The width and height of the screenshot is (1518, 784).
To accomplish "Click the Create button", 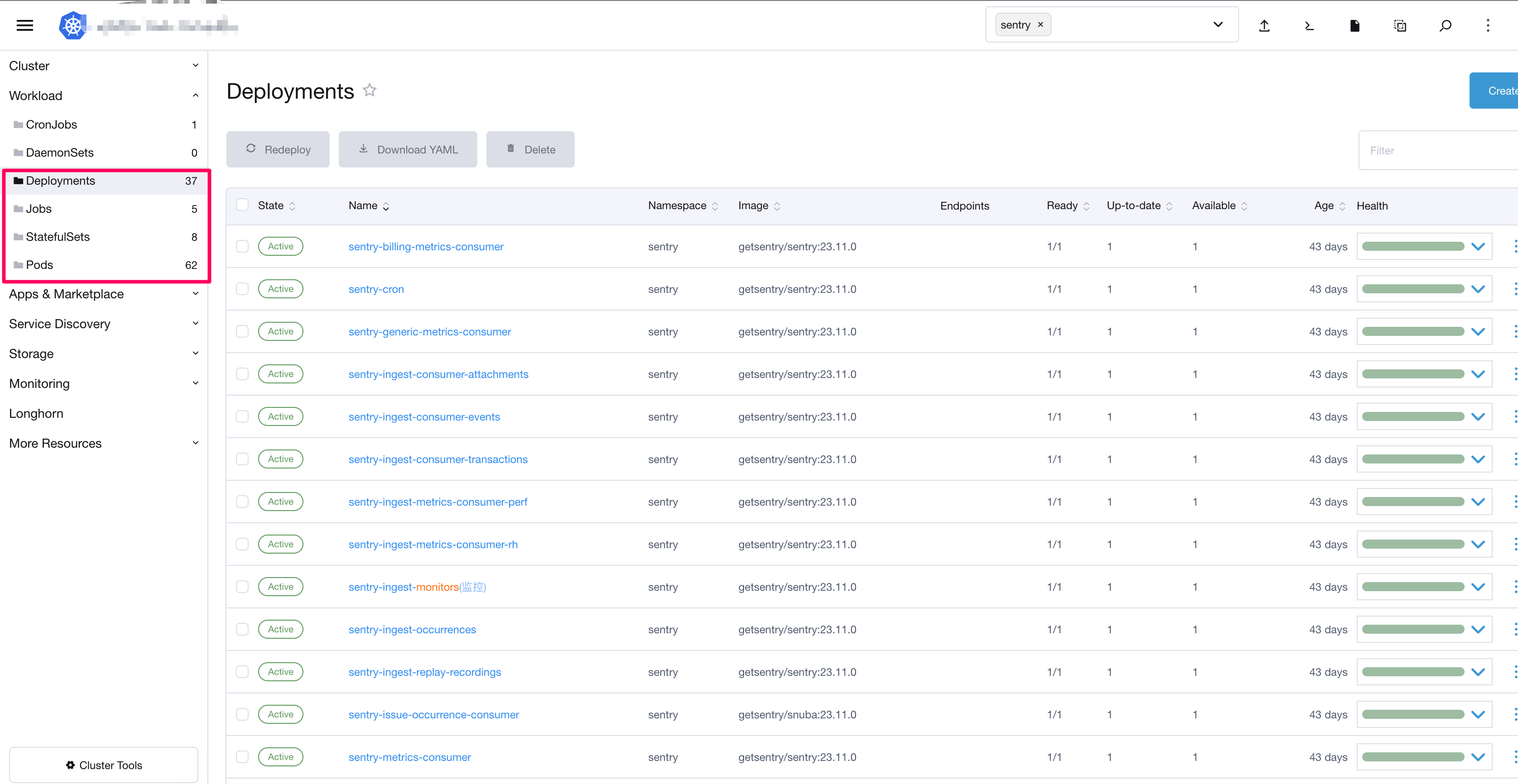I will click(x=1494, y=91).
